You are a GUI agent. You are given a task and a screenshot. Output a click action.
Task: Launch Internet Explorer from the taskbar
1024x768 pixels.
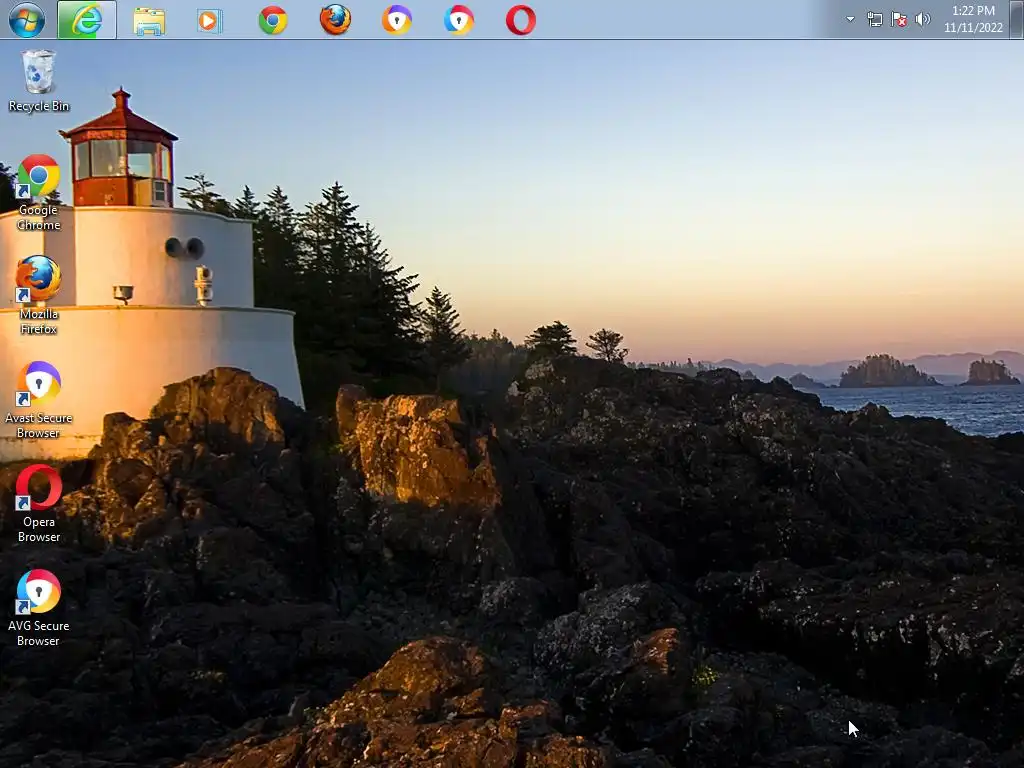click(x=87, y=20)
